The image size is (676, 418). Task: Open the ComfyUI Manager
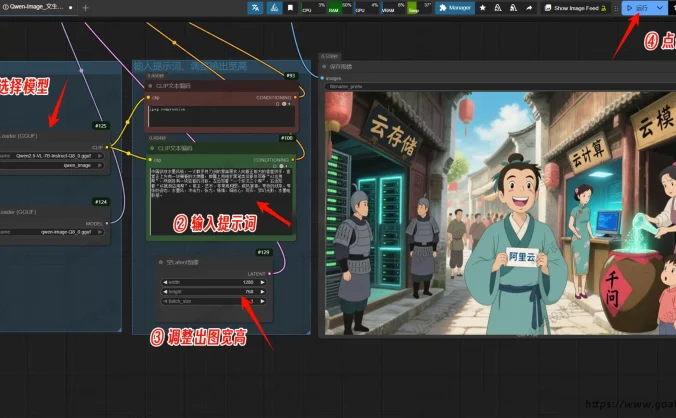[x=455, y=8]
